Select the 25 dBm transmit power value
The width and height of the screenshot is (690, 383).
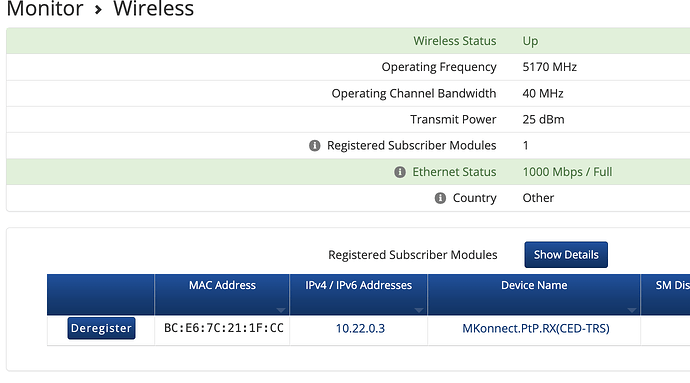coord(543,119)
